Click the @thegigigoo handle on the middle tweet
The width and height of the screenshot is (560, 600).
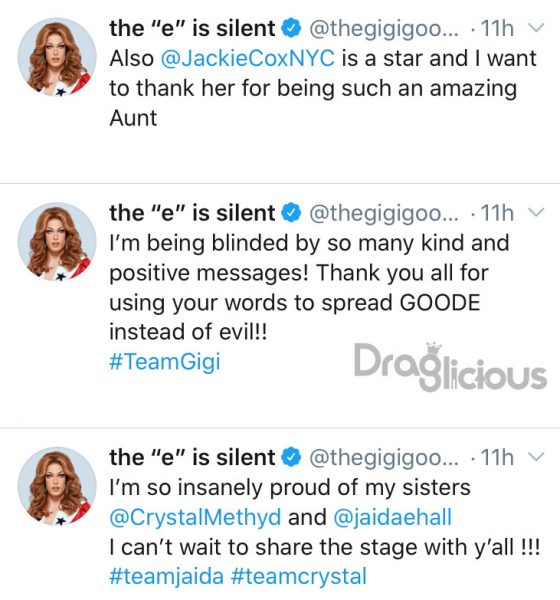coord(384,214)
